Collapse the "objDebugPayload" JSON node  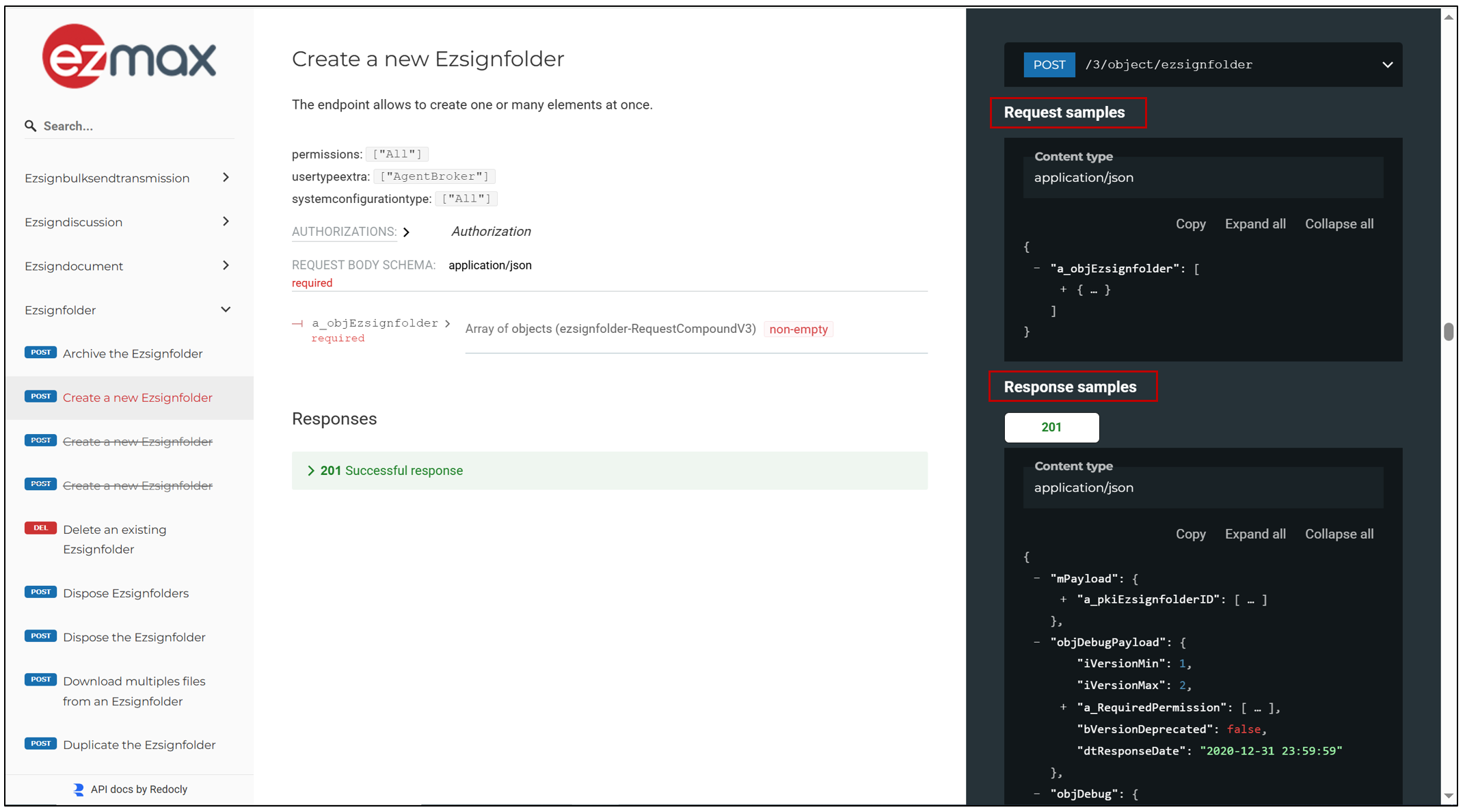click(x=1037, y=642)
